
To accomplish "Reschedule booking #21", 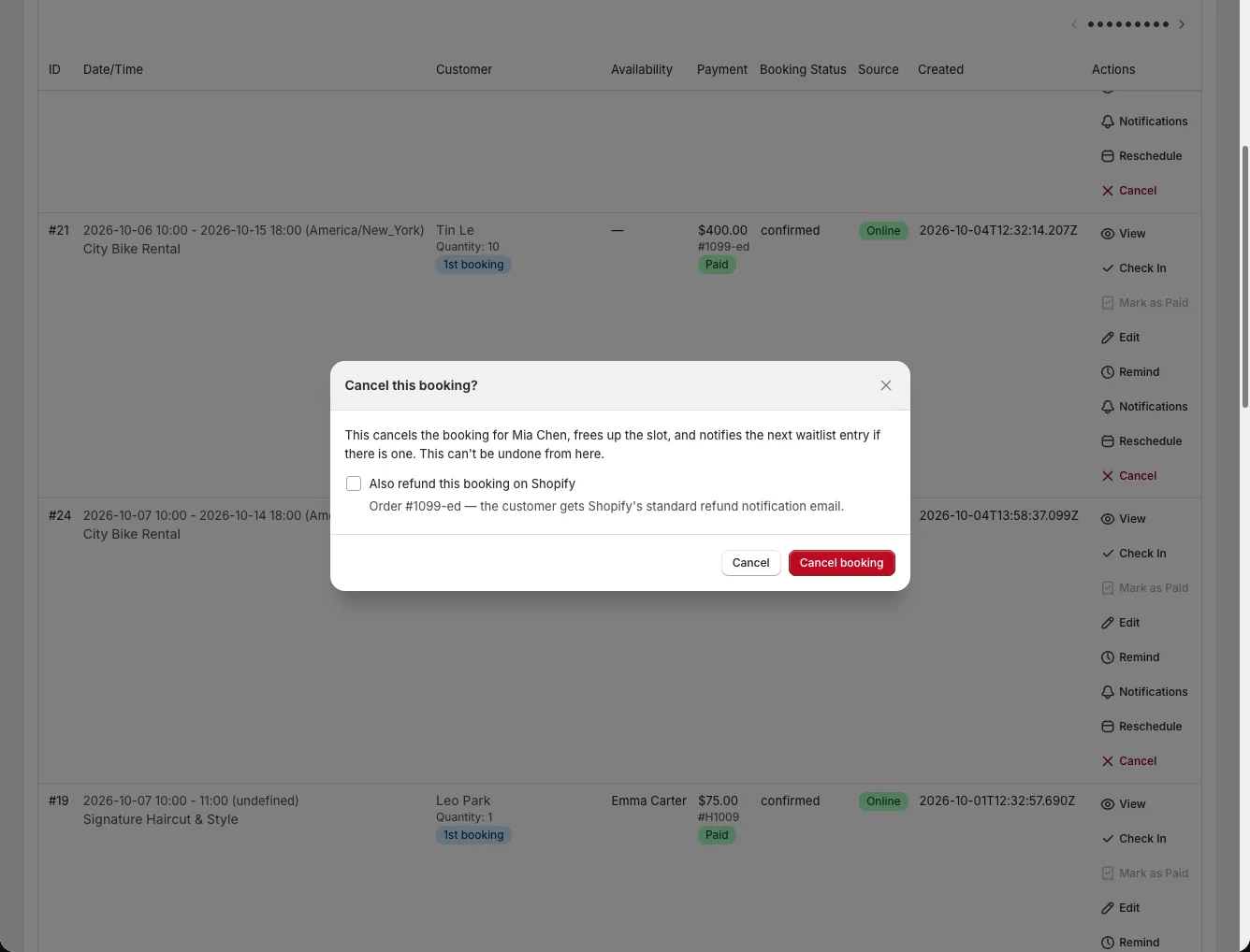I will 1141,441.
